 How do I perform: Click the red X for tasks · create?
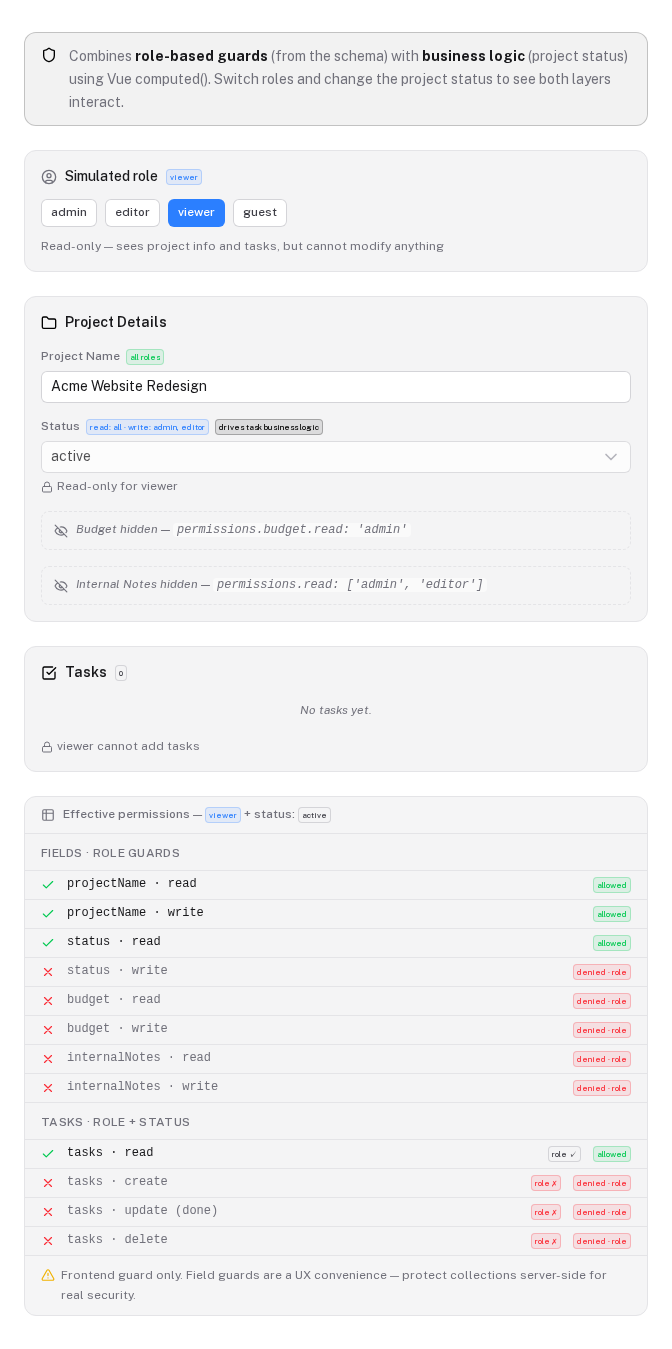48,1183
